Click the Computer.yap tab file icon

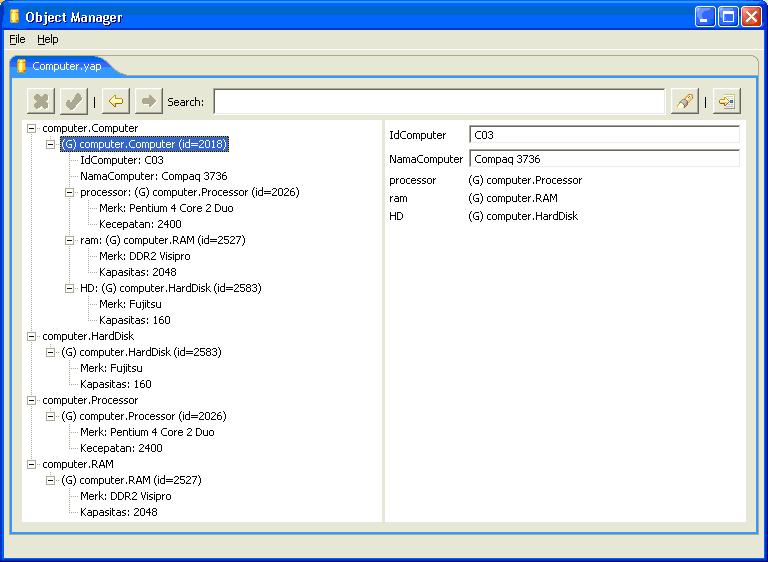[21, 66]
